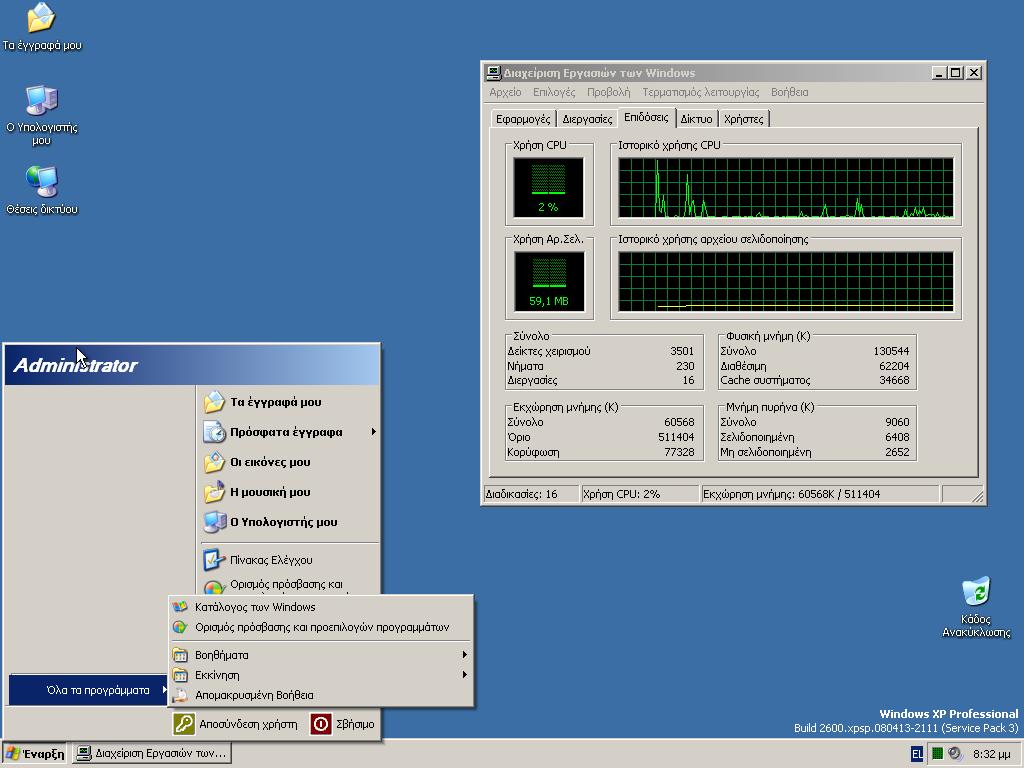Click Πρόσφατα έγγραφα icon in Start menu
The image size is (1024, 768).
point(214,432)
